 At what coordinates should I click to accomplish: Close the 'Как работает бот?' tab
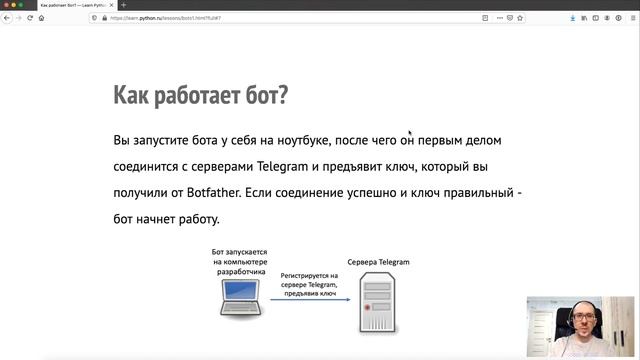pos(111,5)
